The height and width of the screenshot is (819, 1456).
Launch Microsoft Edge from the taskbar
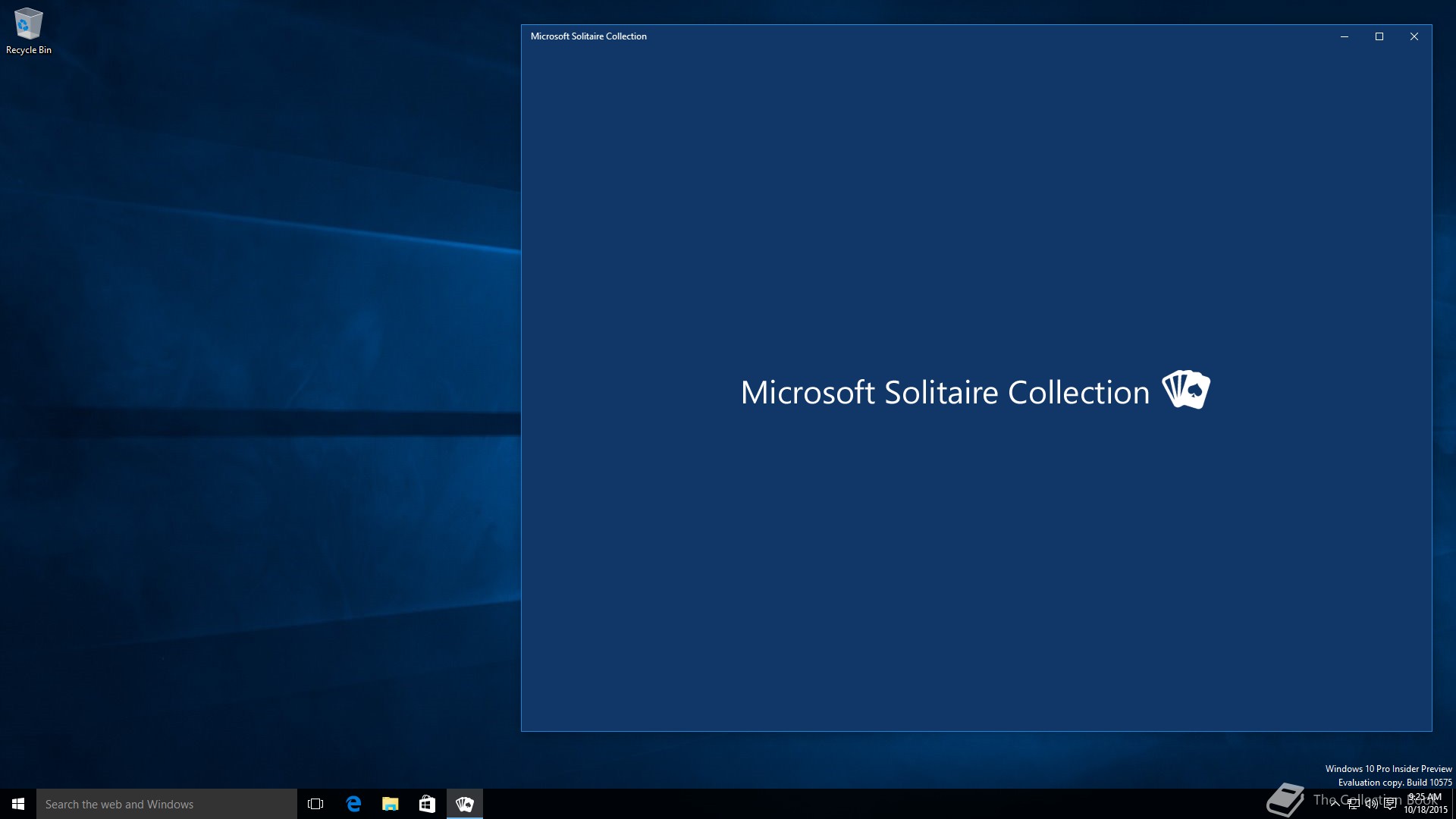click(x=353, y=804)
